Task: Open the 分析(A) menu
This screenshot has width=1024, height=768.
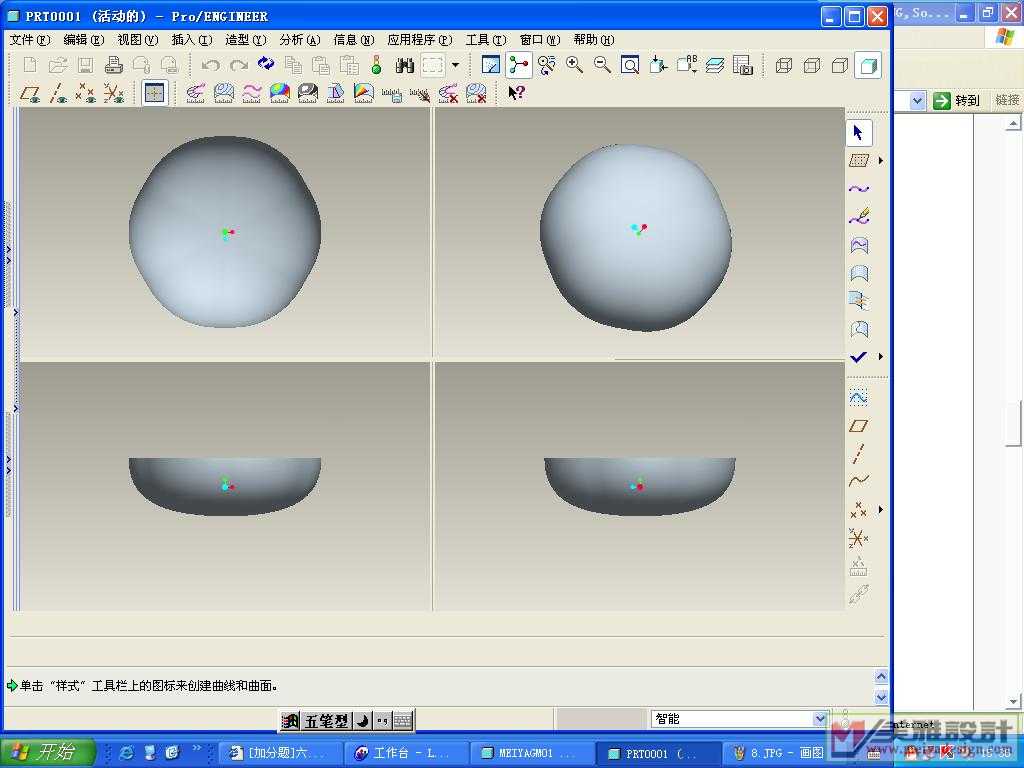Action: coord(299,40)
